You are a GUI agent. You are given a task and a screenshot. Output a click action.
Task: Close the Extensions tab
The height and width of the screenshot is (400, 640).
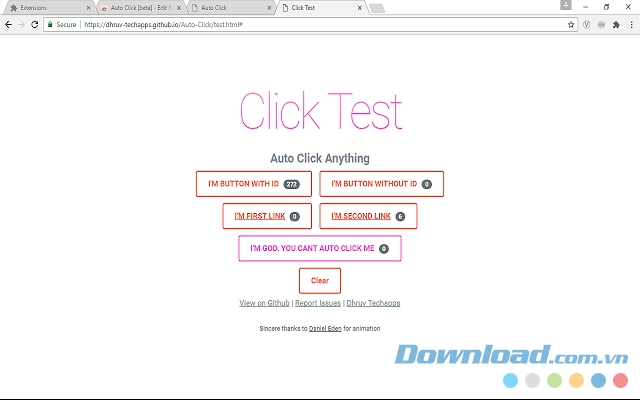(x=88, y=8)
